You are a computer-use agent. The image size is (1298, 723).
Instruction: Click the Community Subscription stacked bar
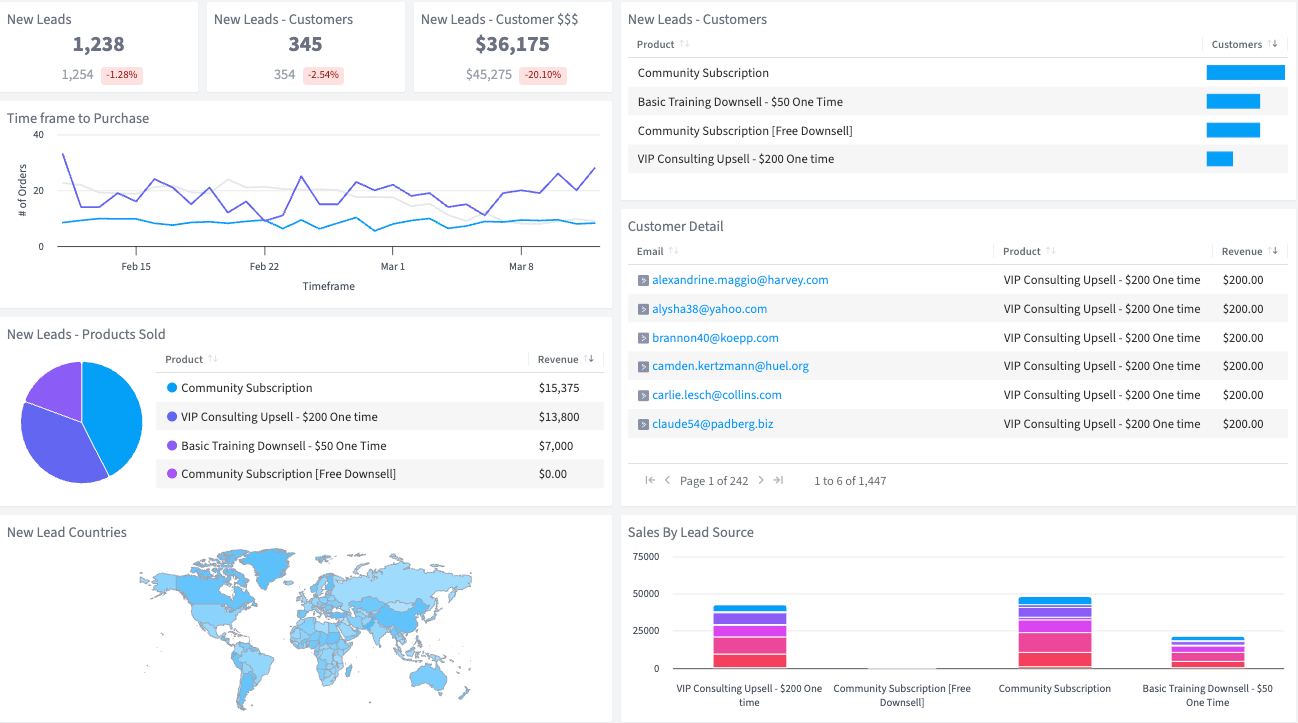tap(1054, 633)
